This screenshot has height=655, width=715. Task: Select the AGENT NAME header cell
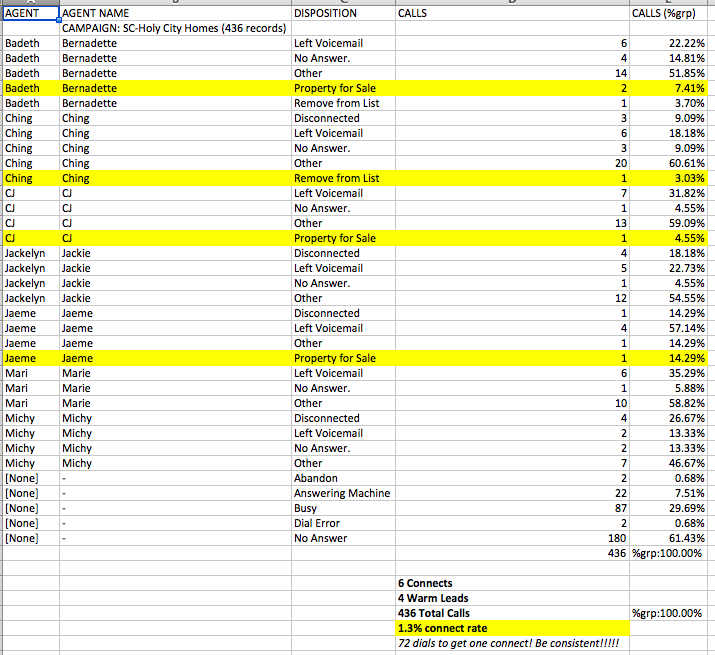[x=176, y=13]
